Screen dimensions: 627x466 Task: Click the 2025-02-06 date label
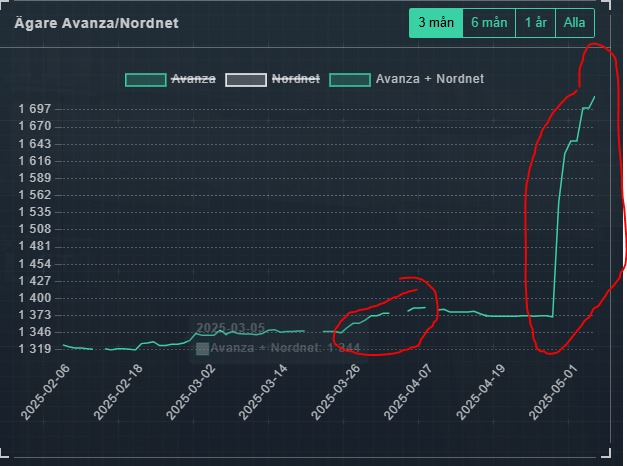pyautogui.click(x=45, y=392)
